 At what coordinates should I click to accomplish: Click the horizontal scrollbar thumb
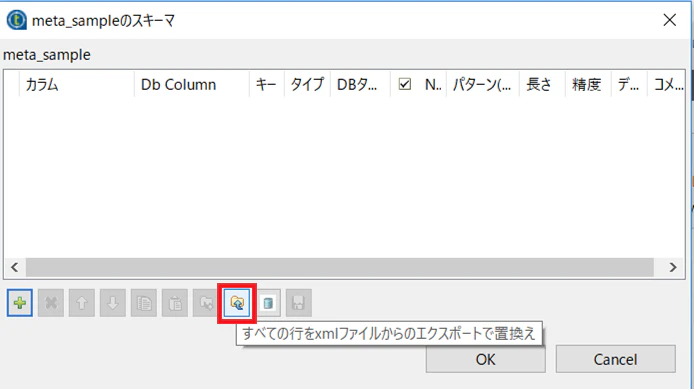point(339,267)
